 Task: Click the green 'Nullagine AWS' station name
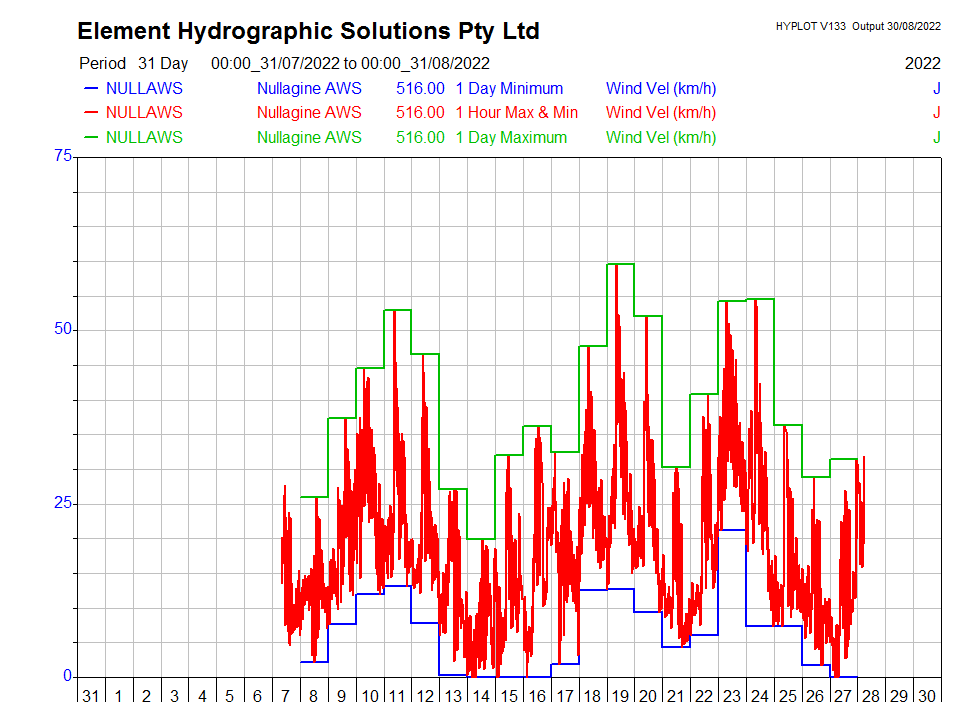pos(309,138)
